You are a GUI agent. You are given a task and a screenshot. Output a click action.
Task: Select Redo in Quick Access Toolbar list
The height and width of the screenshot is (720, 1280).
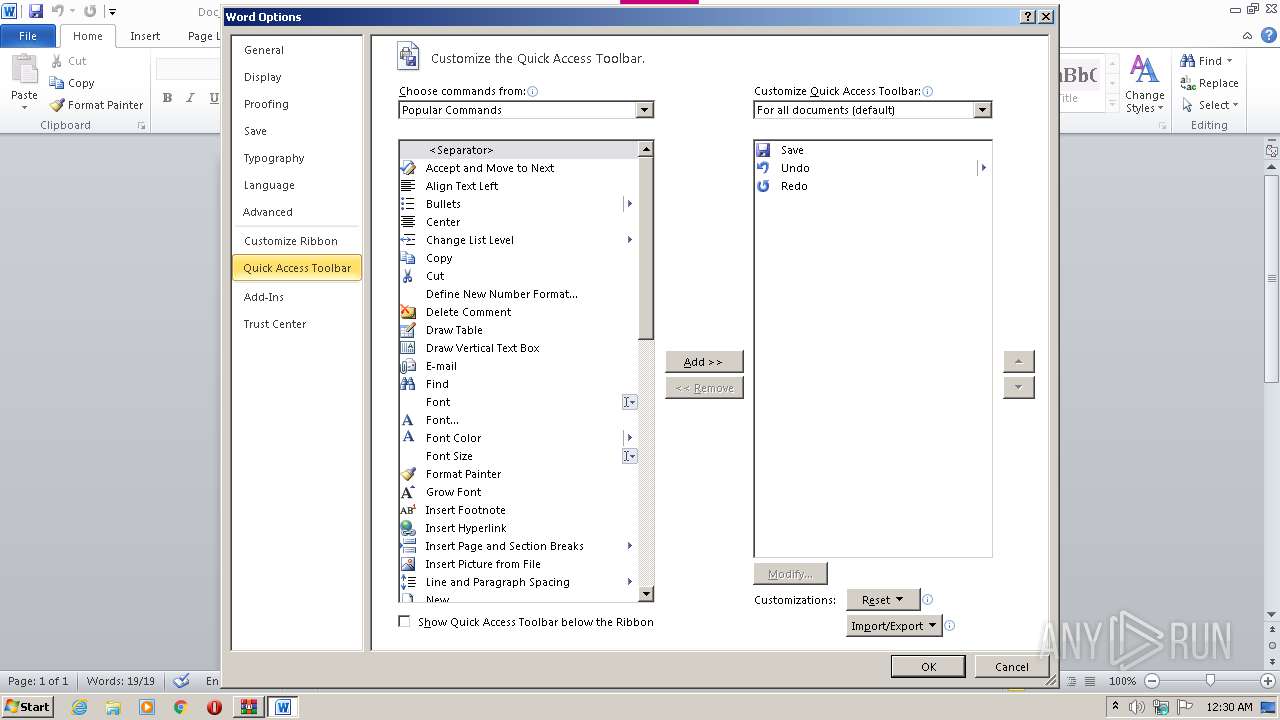[872, 186]
